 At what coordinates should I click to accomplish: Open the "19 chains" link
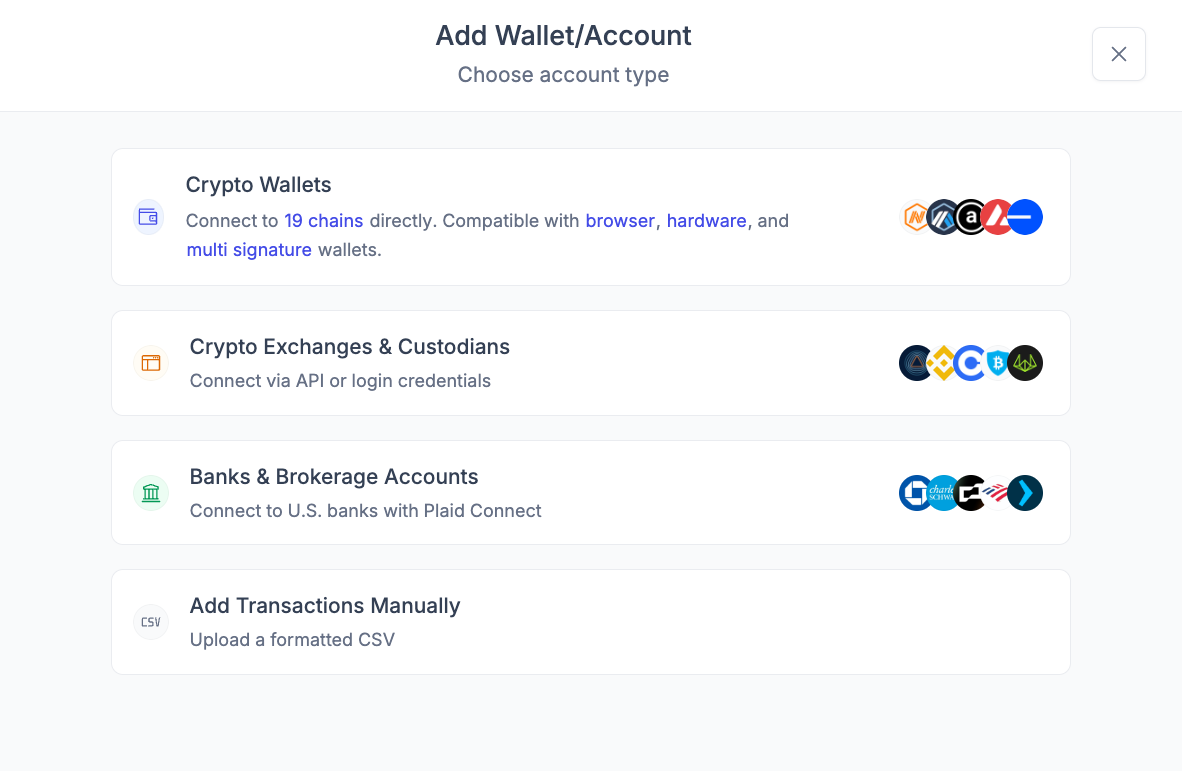click(x=323, y=221)
